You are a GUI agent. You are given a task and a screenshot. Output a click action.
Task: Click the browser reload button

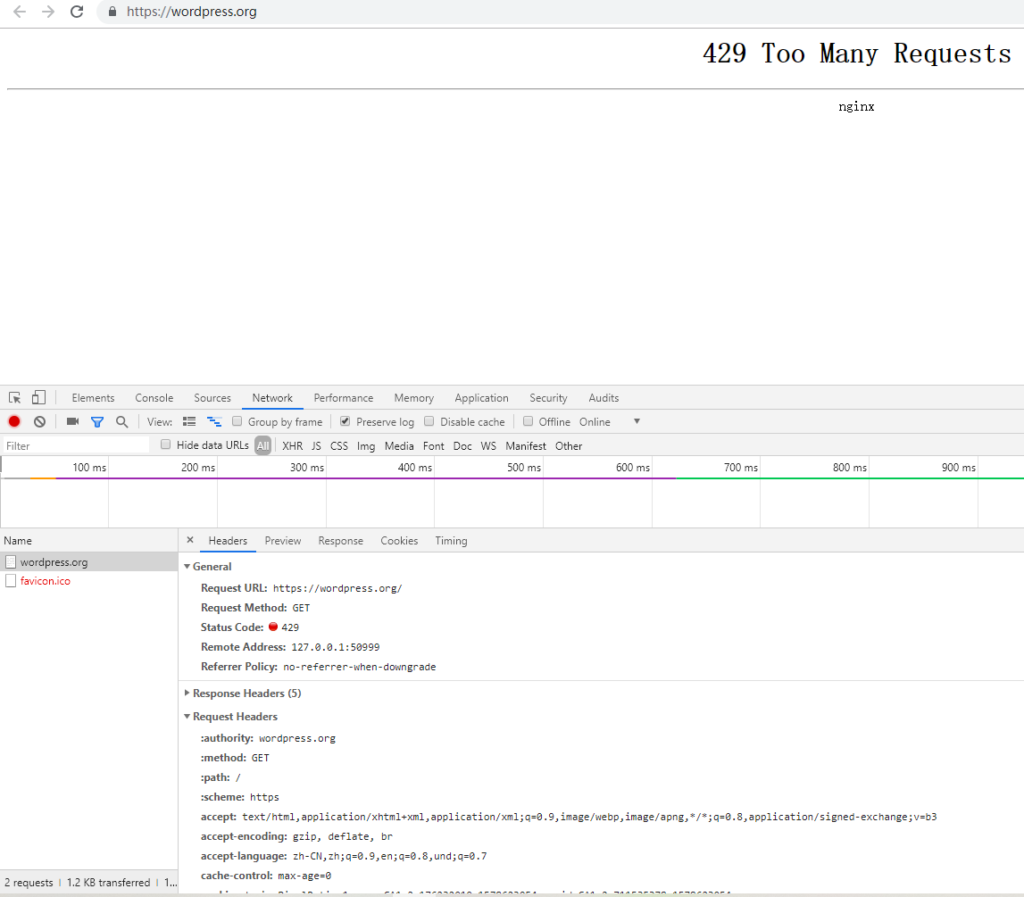pyautogui.click(x=77, y=12)
